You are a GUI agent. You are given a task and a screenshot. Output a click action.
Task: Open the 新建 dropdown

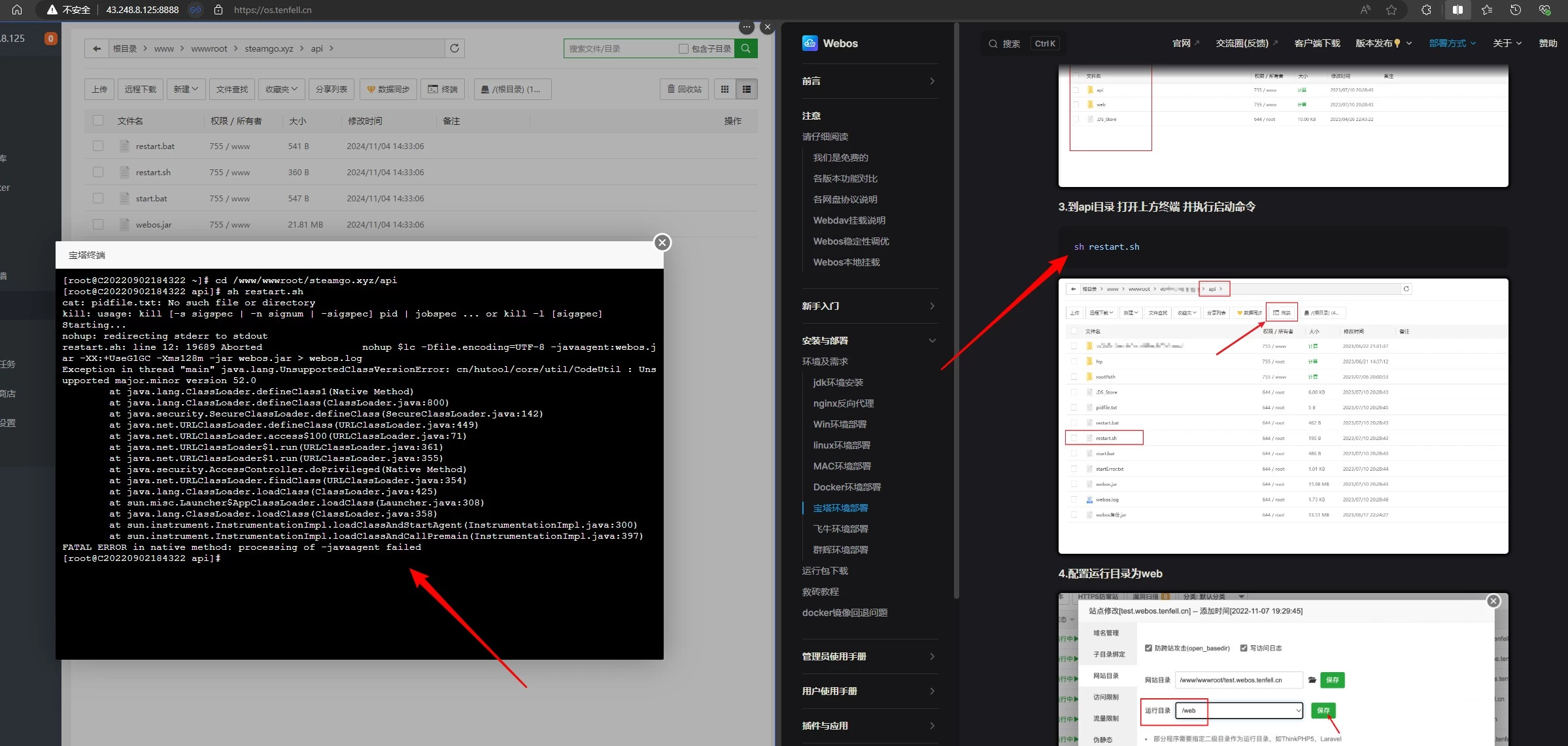tap(186, 89)
